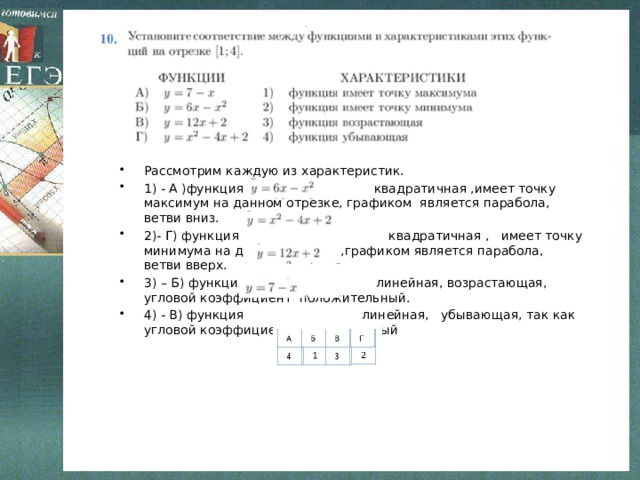Click the phrase 'убывающая, так как'
The height and width of the screenshot is (480, 640).
[508, 315]
